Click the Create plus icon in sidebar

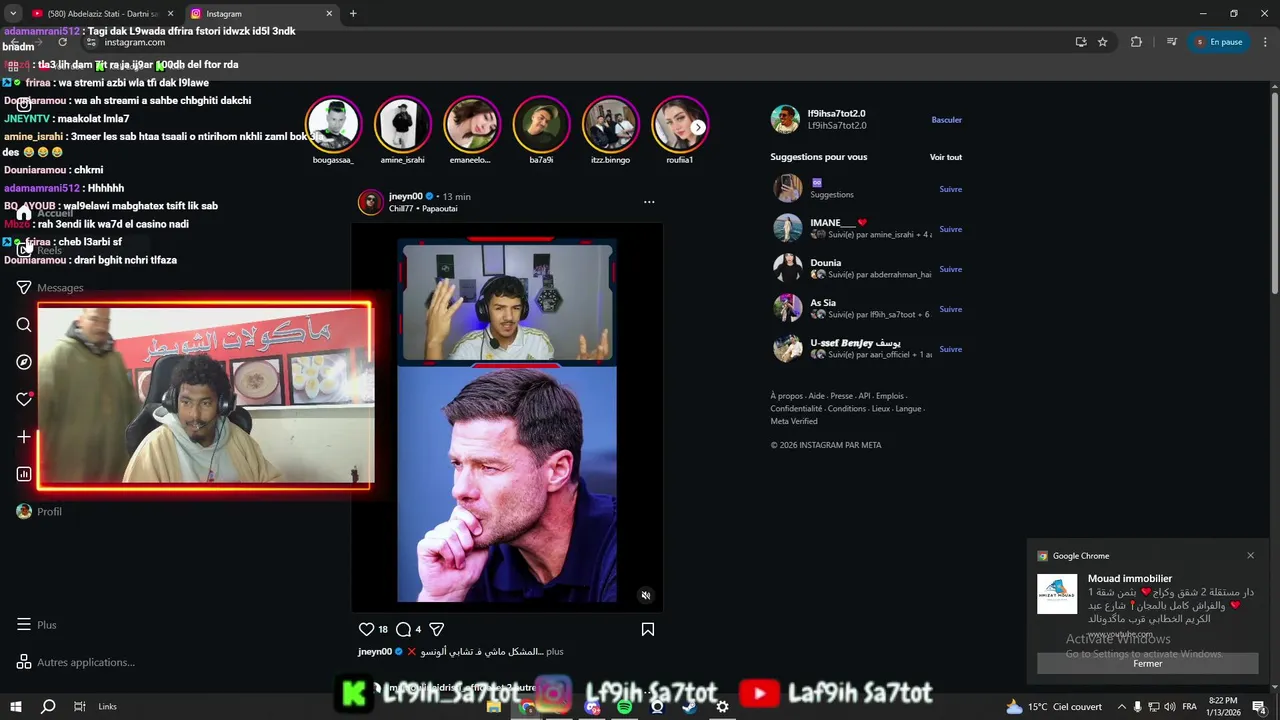tap(24, 437)
